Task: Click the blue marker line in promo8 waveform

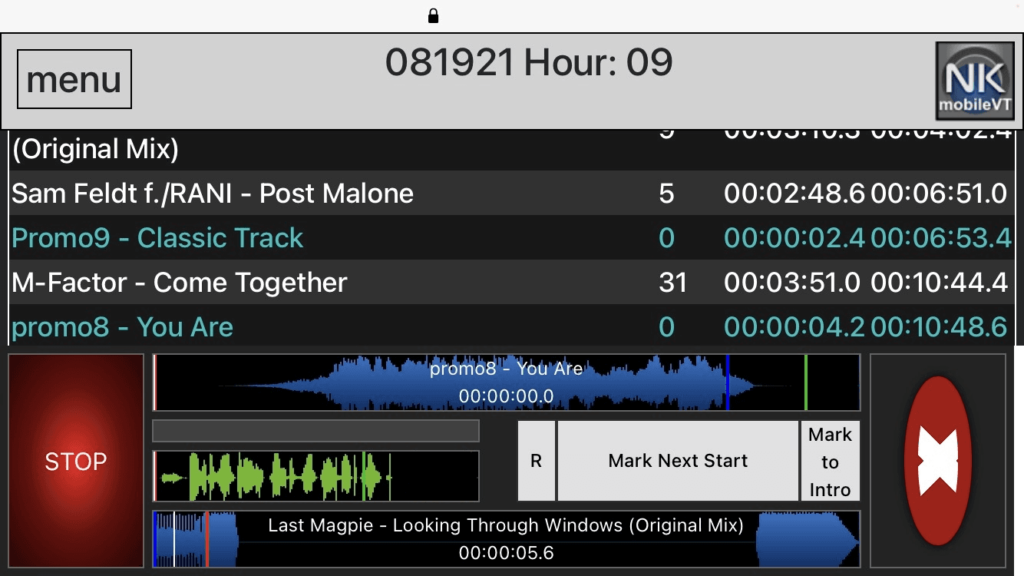Action: (x=727, y=382)
